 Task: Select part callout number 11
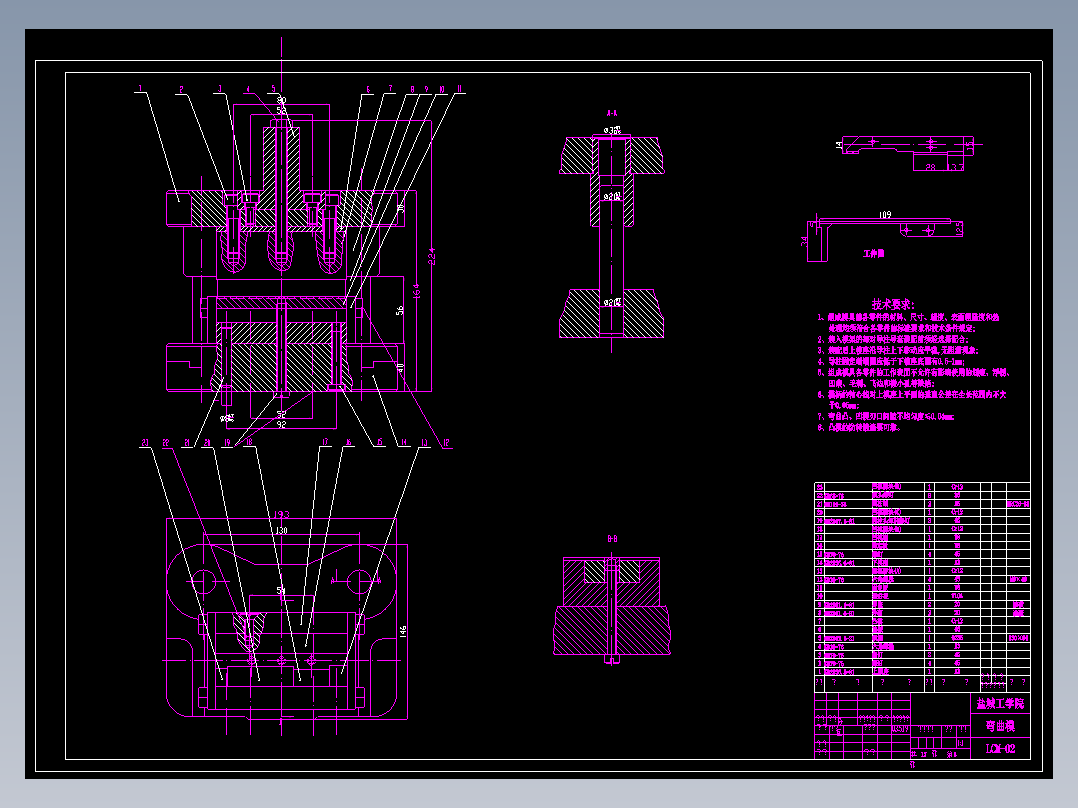tap(459, 88)
